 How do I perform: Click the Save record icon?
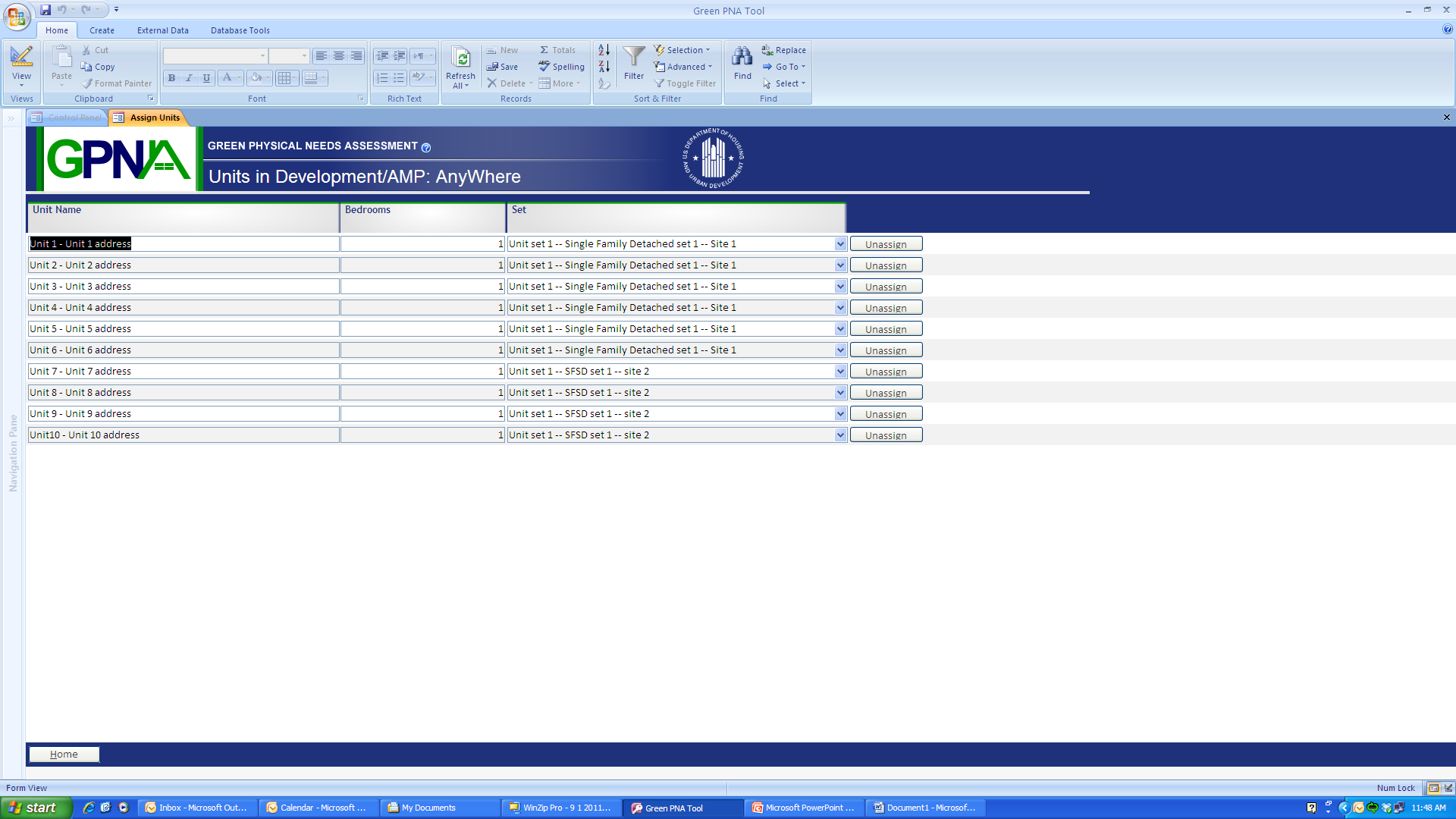(492, 67)
